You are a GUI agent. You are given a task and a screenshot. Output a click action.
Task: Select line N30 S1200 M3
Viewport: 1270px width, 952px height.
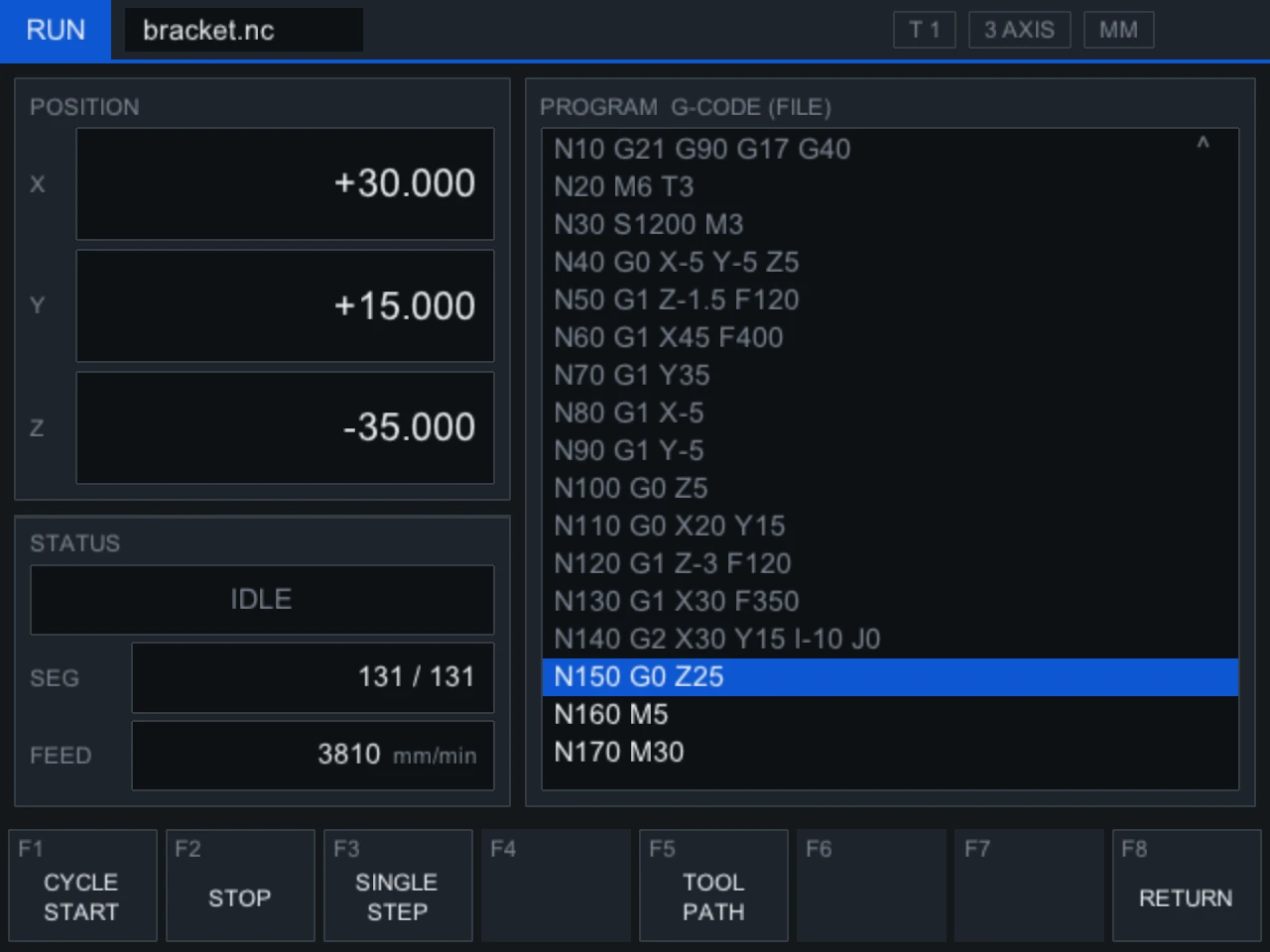coord(890,224)
